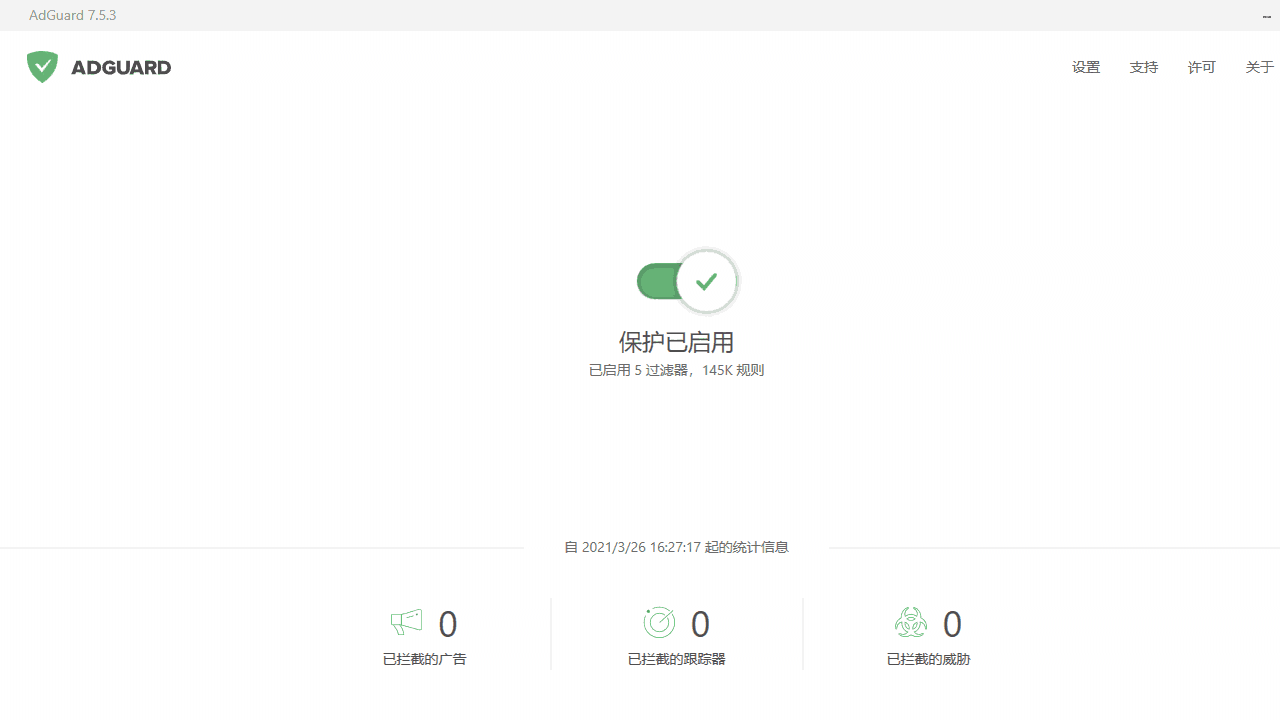Open the 设置 settings menu
Viewport: 1280px width, 720px height.
pos(1085,67)
